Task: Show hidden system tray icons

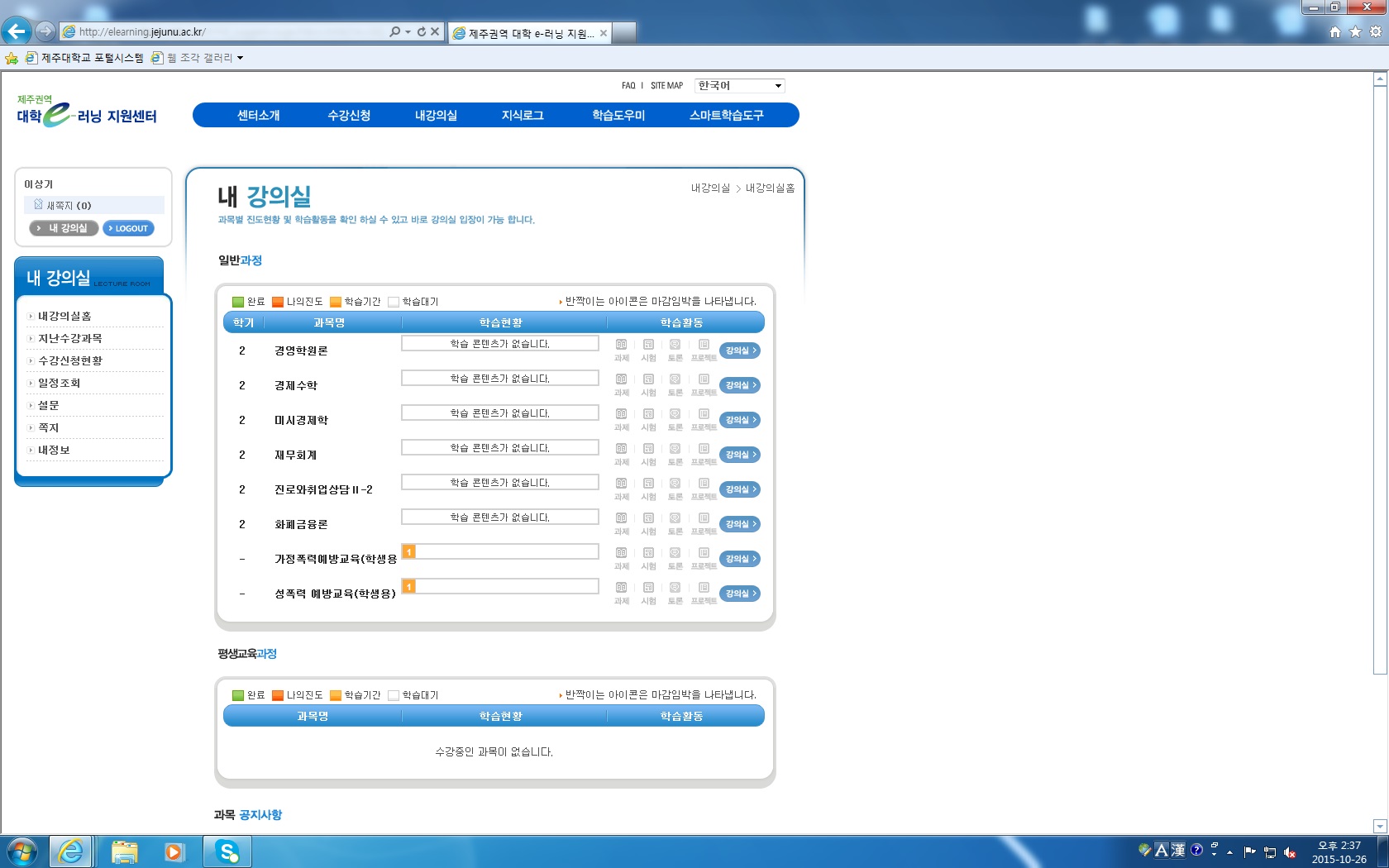Action: coord(1229,851)
